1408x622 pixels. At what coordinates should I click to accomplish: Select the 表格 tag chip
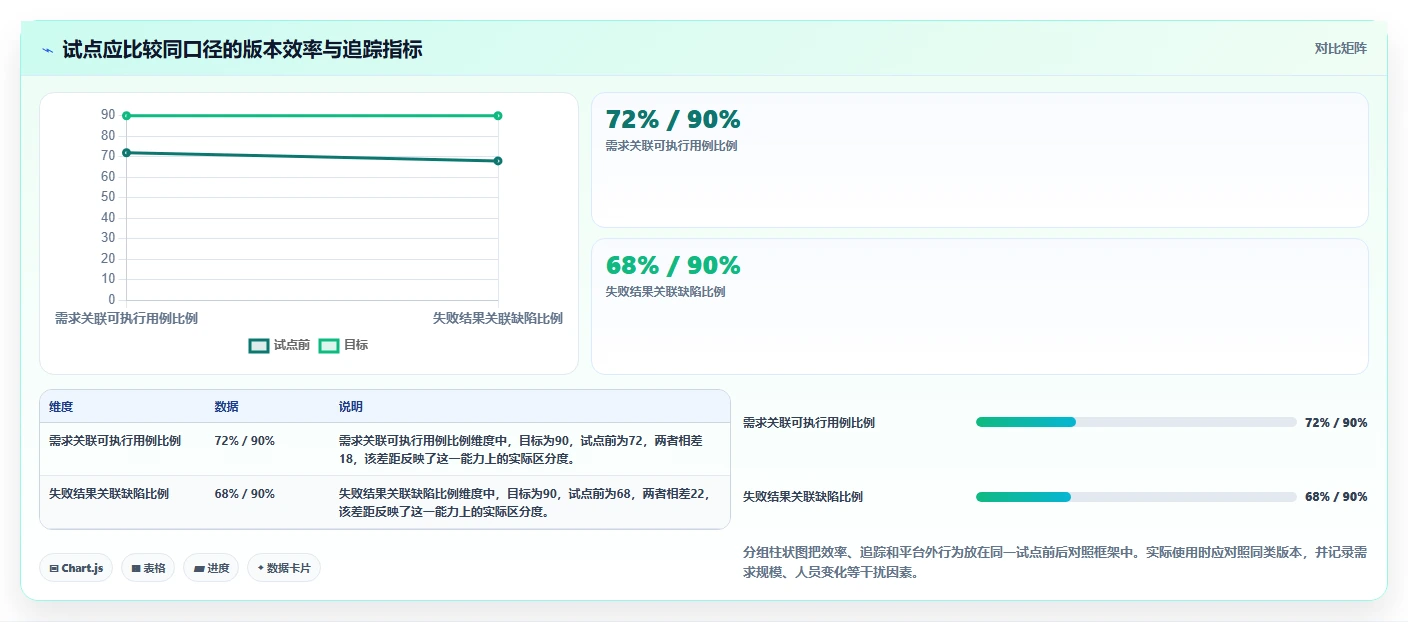pos(148,568)
